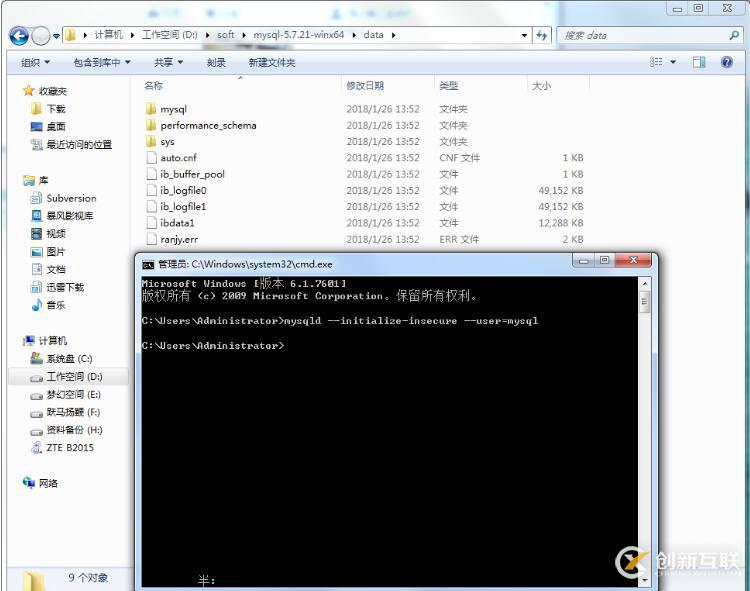Click 计算机 in the navigation pane
The height and width of the screenshot is (591, 750).
pyautogui.click(x=53, y=340)
